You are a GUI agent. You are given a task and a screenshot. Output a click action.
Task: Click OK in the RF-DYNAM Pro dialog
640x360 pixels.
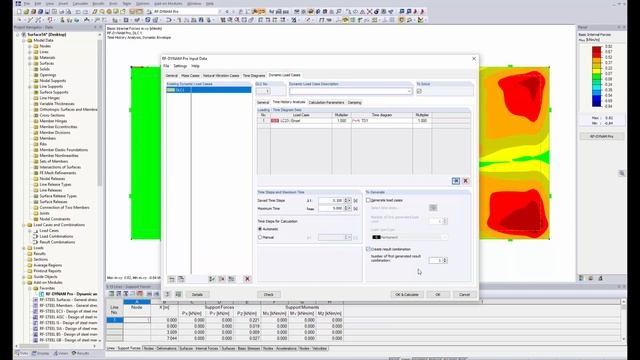438,294
